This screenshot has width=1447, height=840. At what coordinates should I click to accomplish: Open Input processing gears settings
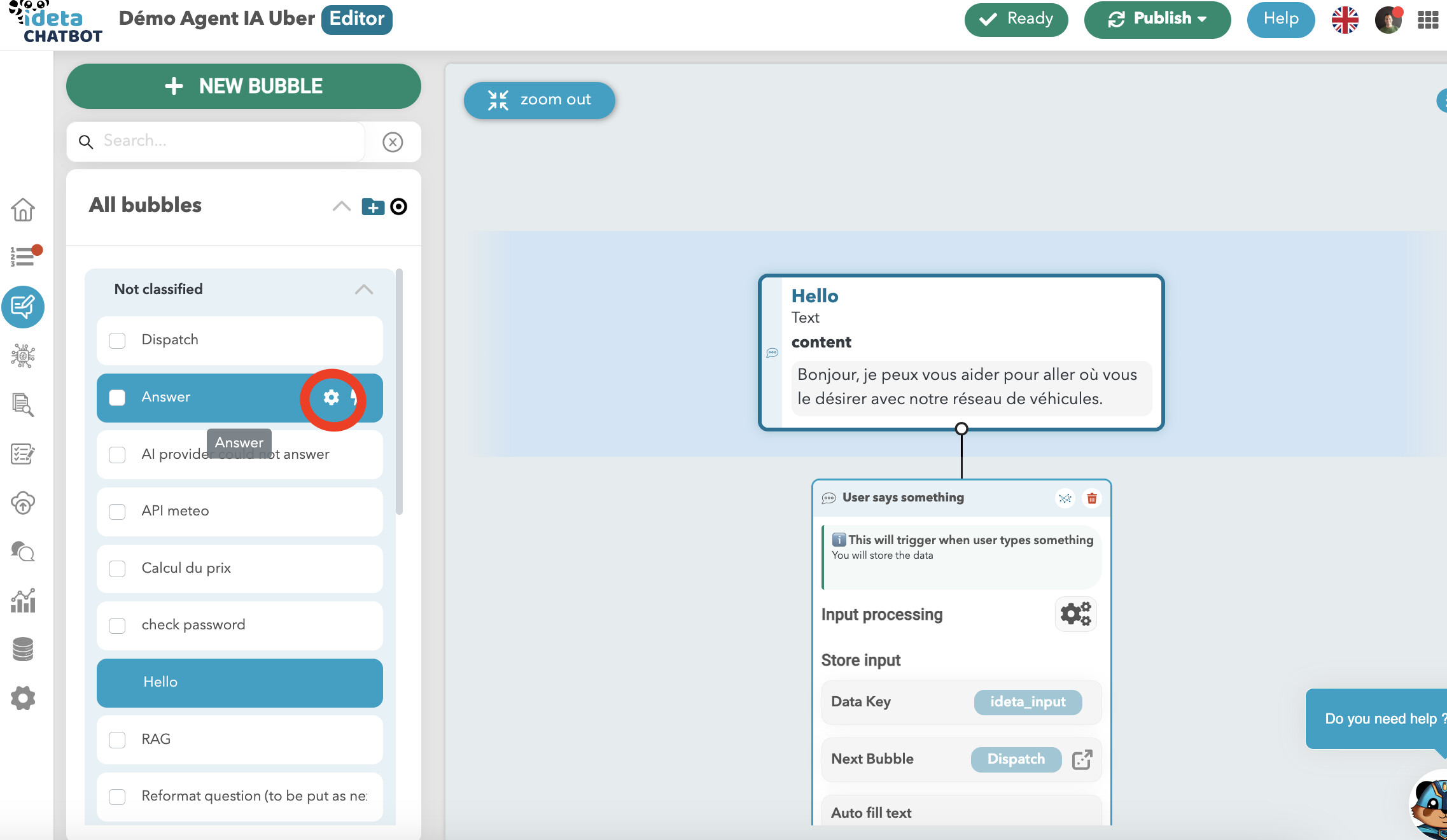tap(1075, 614)
